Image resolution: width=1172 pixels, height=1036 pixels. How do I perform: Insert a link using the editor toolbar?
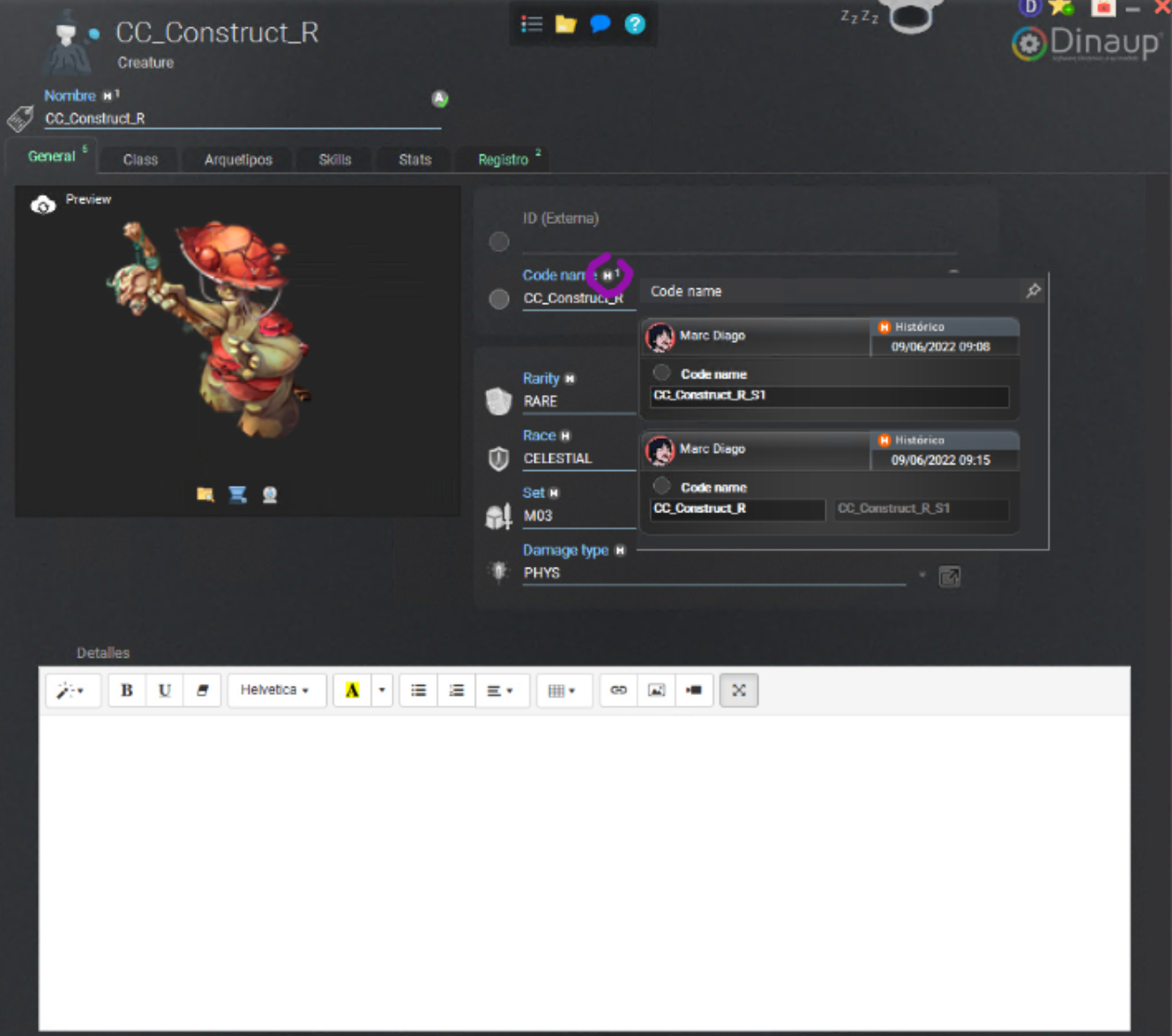(x=618, y=690)
